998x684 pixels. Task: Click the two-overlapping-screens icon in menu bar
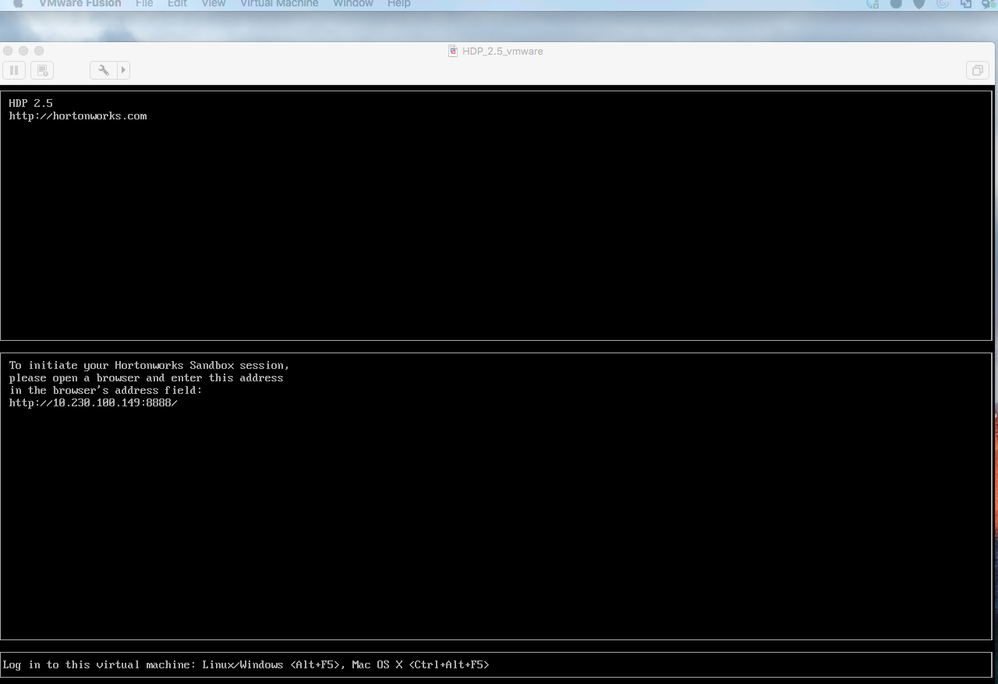tap(966, 4)
